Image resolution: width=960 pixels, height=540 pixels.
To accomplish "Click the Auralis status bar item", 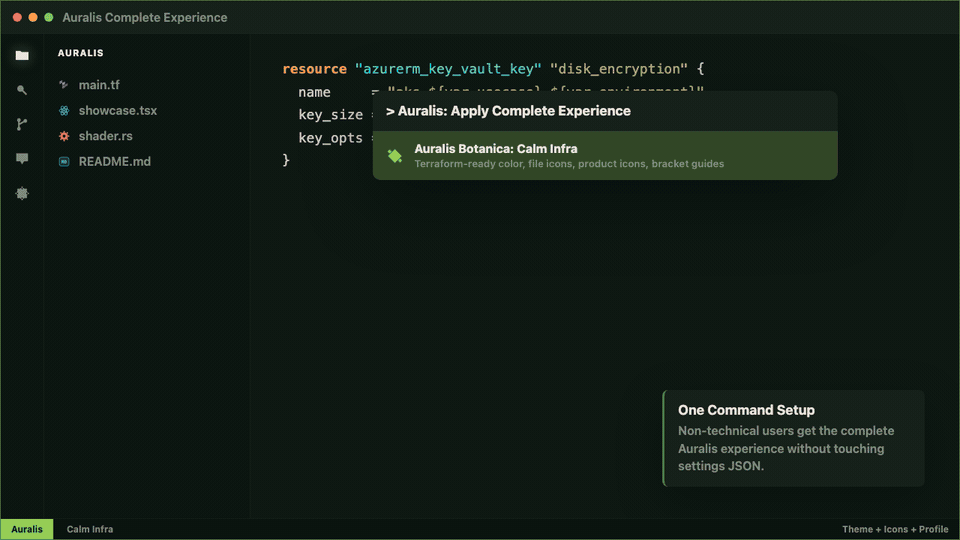I will pyautogui.click(x=27, y=529).
